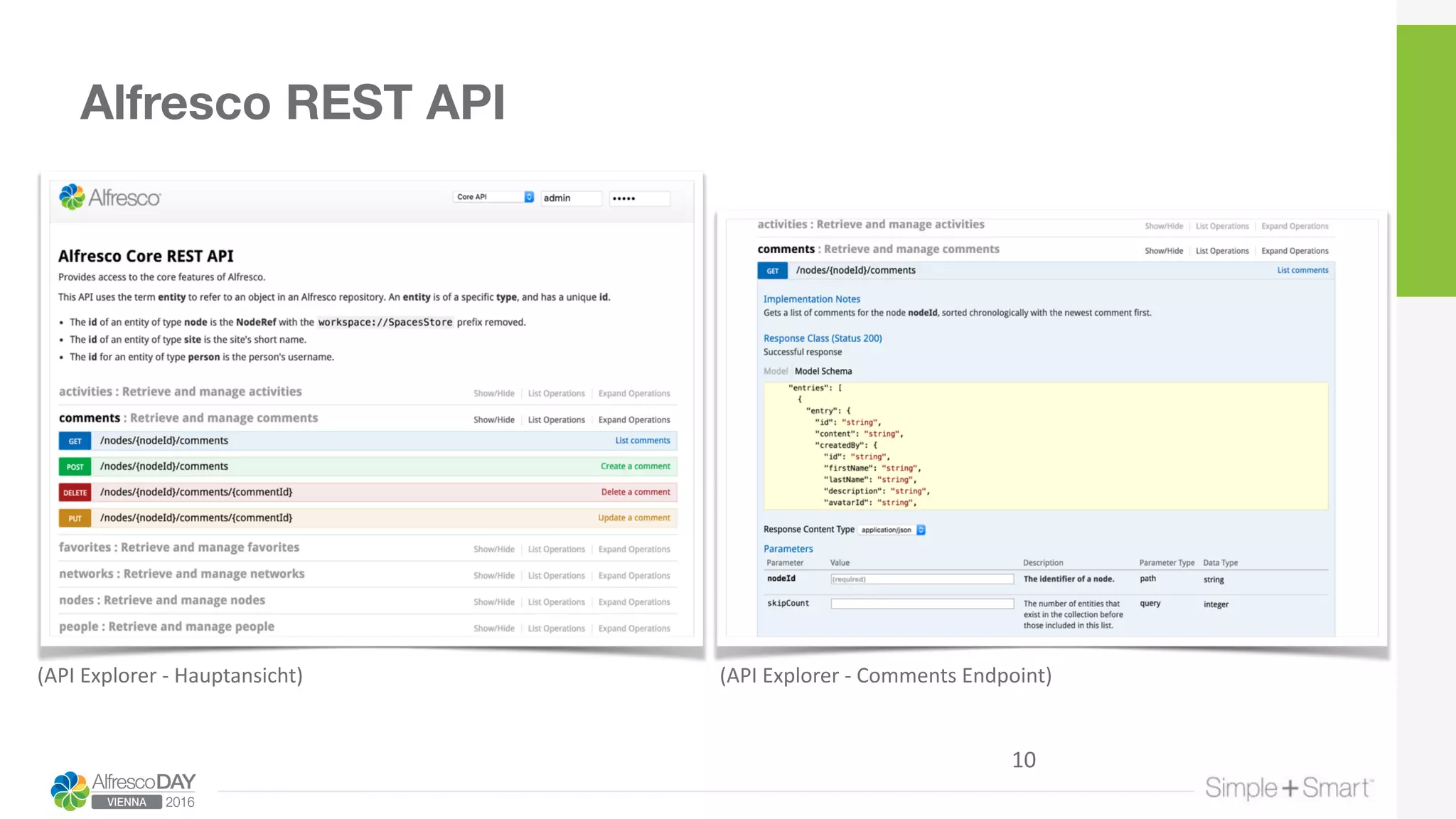
Task: Switch to the Model Schema tab
Action: click(x=823, y=371)
